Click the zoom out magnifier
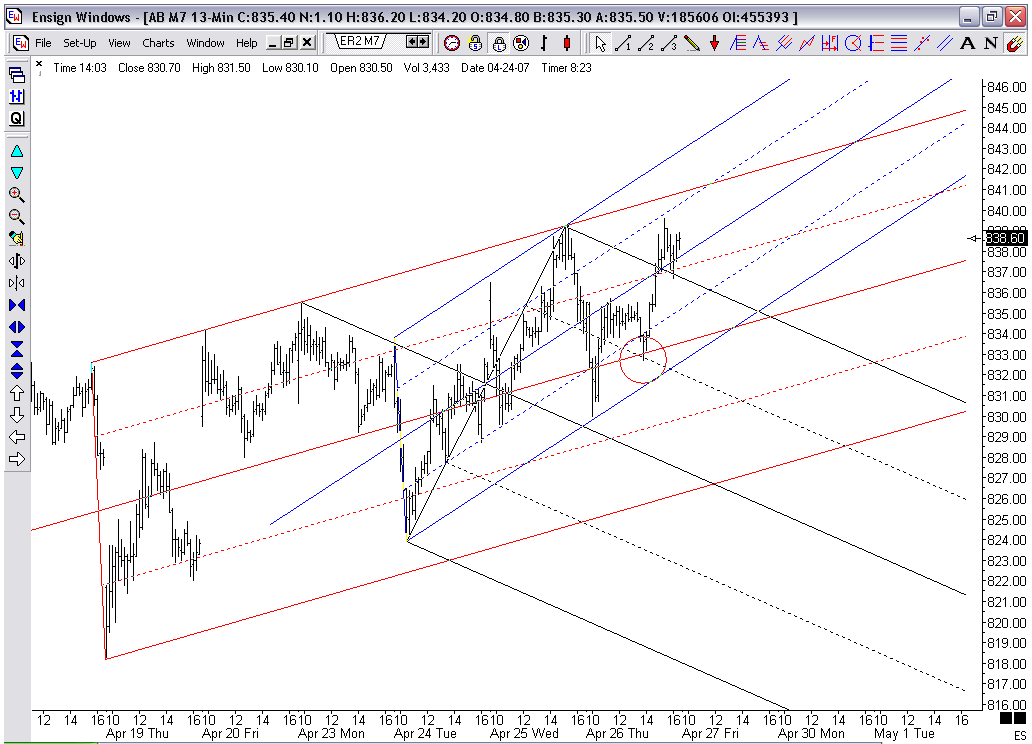The image size is (1032, 744). (17, 217)
